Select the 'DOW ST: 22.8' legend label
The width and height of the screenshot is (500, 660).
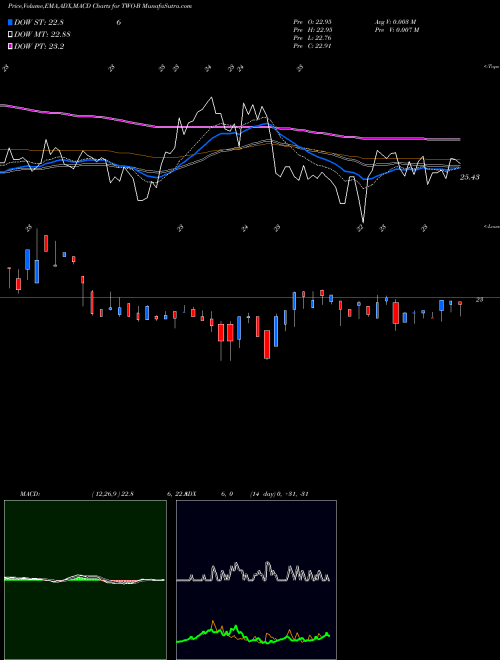39,22
